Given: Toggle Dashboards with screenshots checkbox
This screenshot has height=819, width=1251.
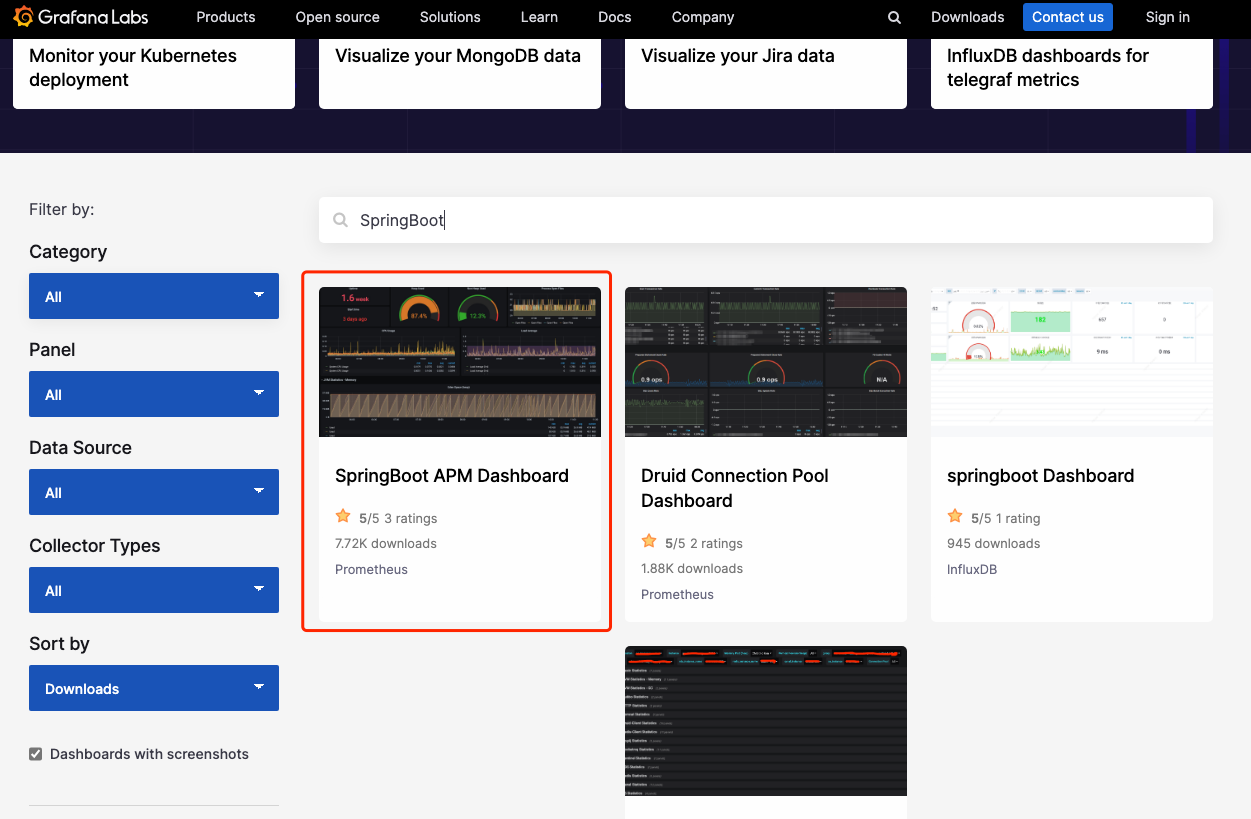Looking at the screenshot, I should point(36,754).
